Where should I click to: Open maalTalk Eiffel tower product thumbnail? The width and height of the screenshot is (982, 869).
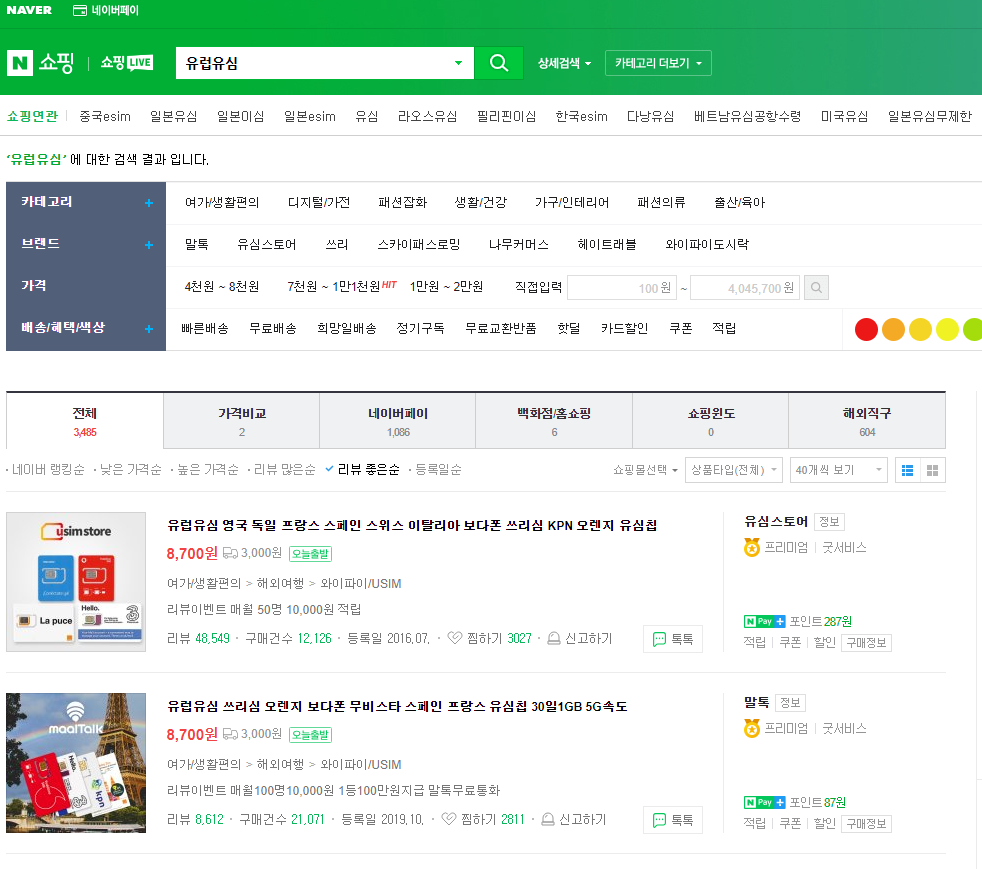point(76,763)
